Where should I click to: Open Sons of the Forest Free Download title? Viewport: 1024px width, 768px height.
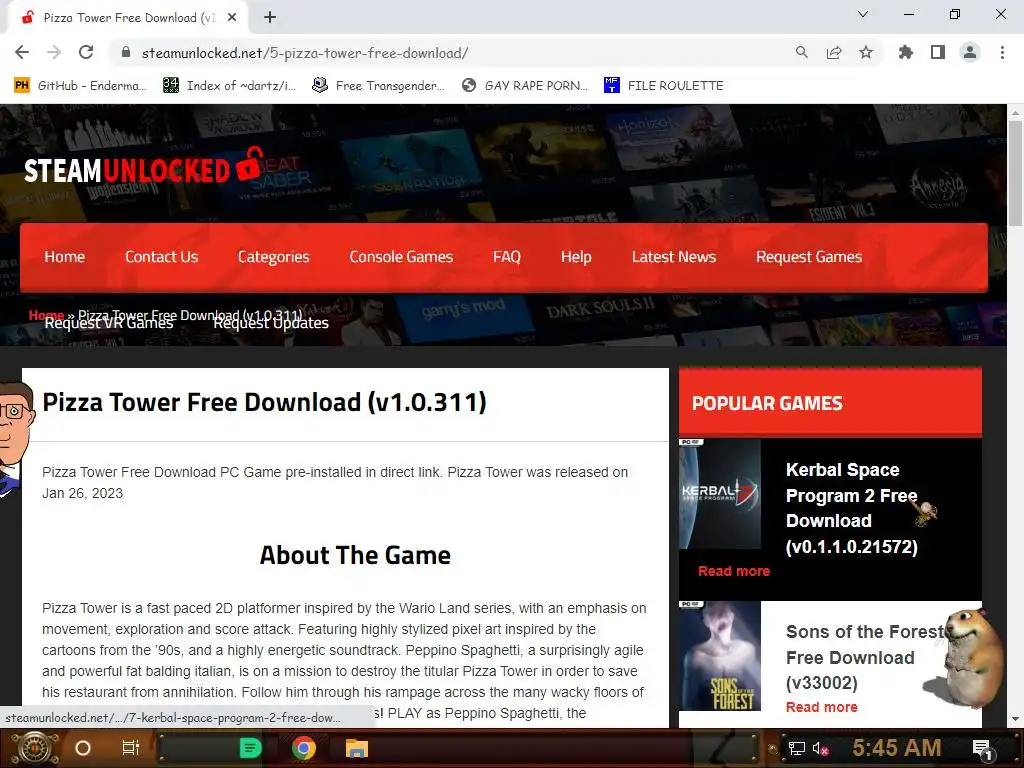865,657
